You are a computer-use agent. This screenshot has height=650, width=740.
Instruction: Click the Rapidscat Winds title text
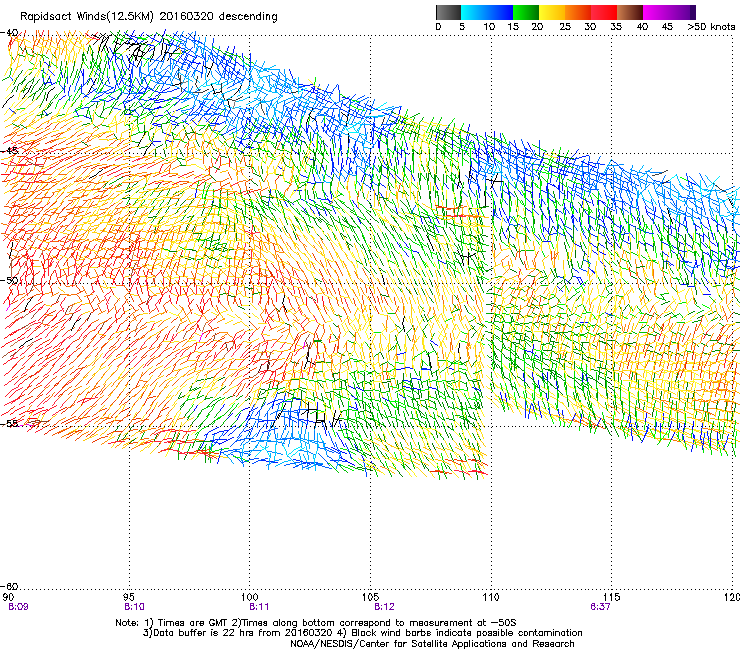pos(149,17)
